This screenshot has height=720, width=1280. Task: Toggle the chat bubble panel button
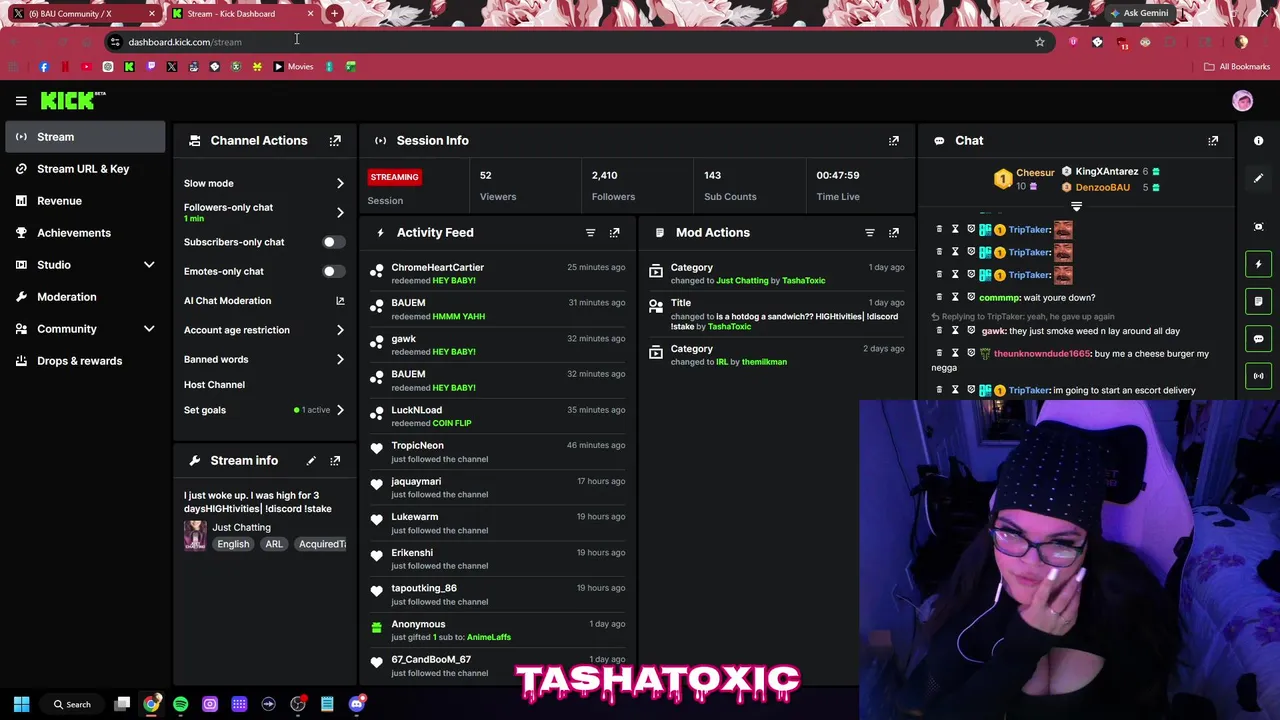tap(1258, 339)
